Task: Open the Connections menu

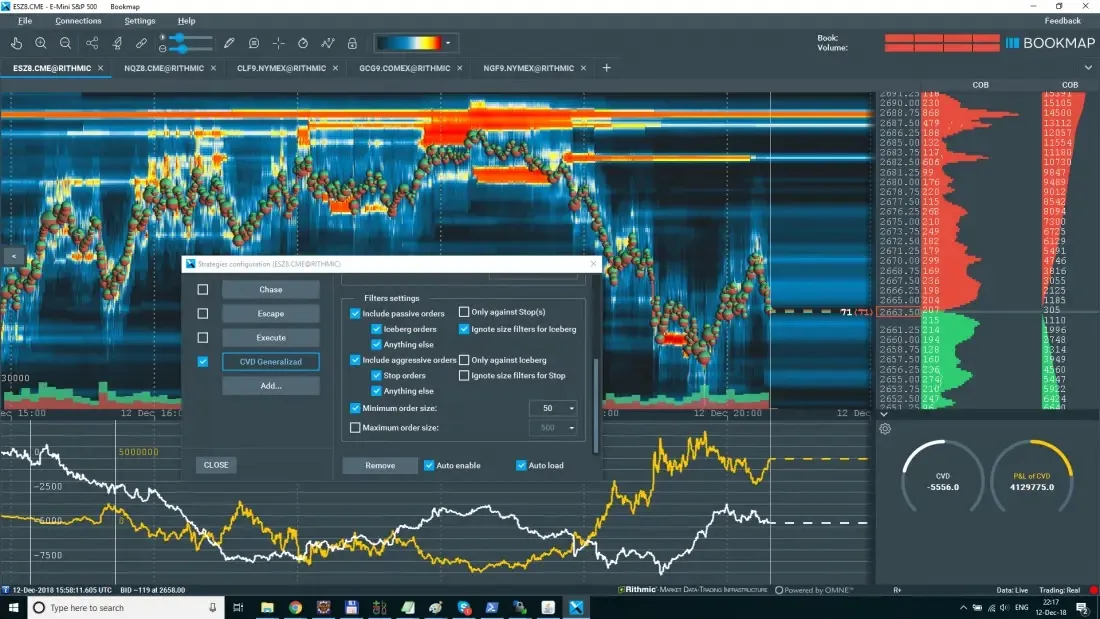Action: click(78, 21)
